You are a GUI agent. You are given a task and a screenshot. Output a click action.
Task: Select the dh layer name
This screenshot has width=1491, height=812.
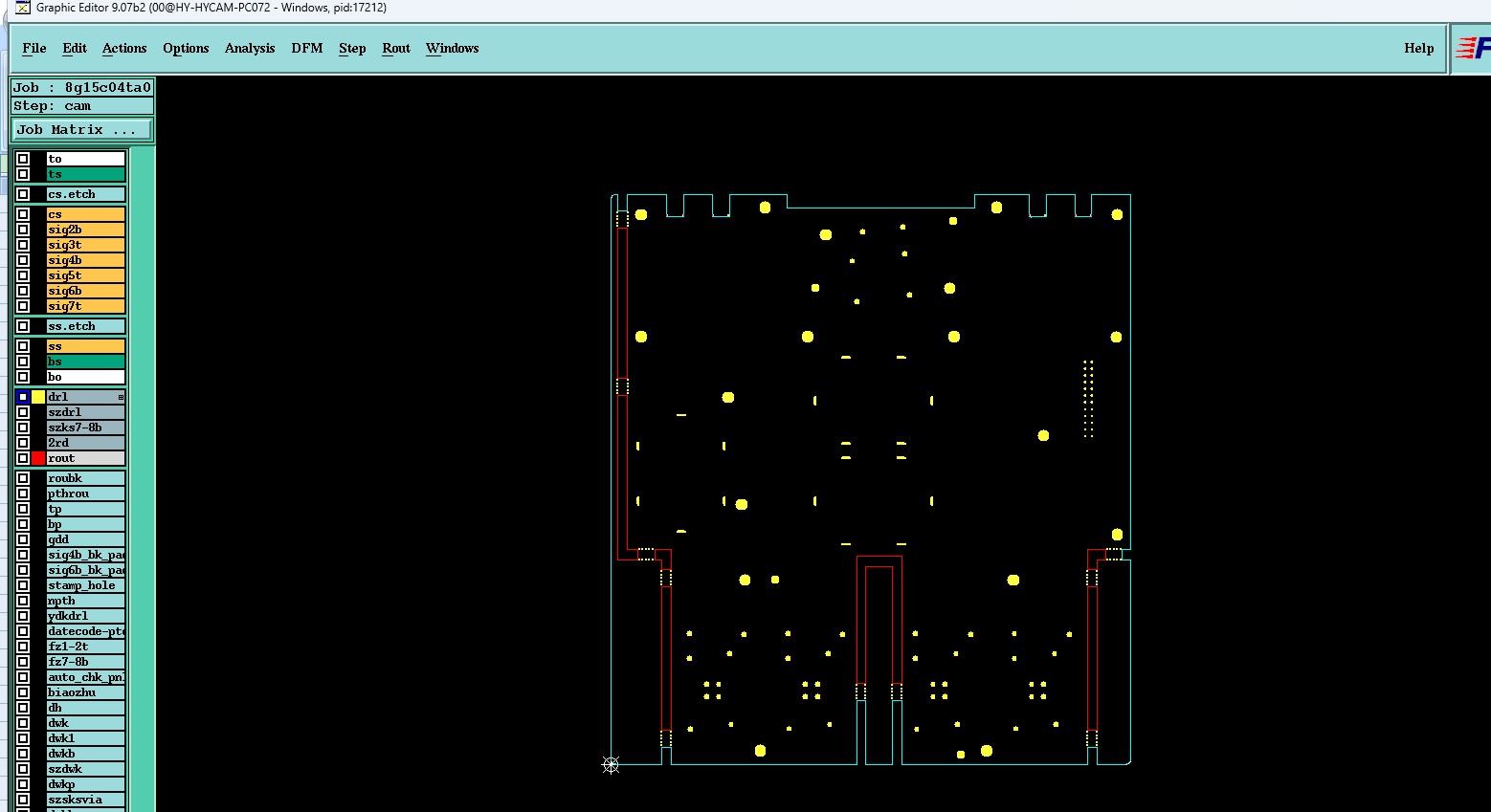[x=86, y=708]
